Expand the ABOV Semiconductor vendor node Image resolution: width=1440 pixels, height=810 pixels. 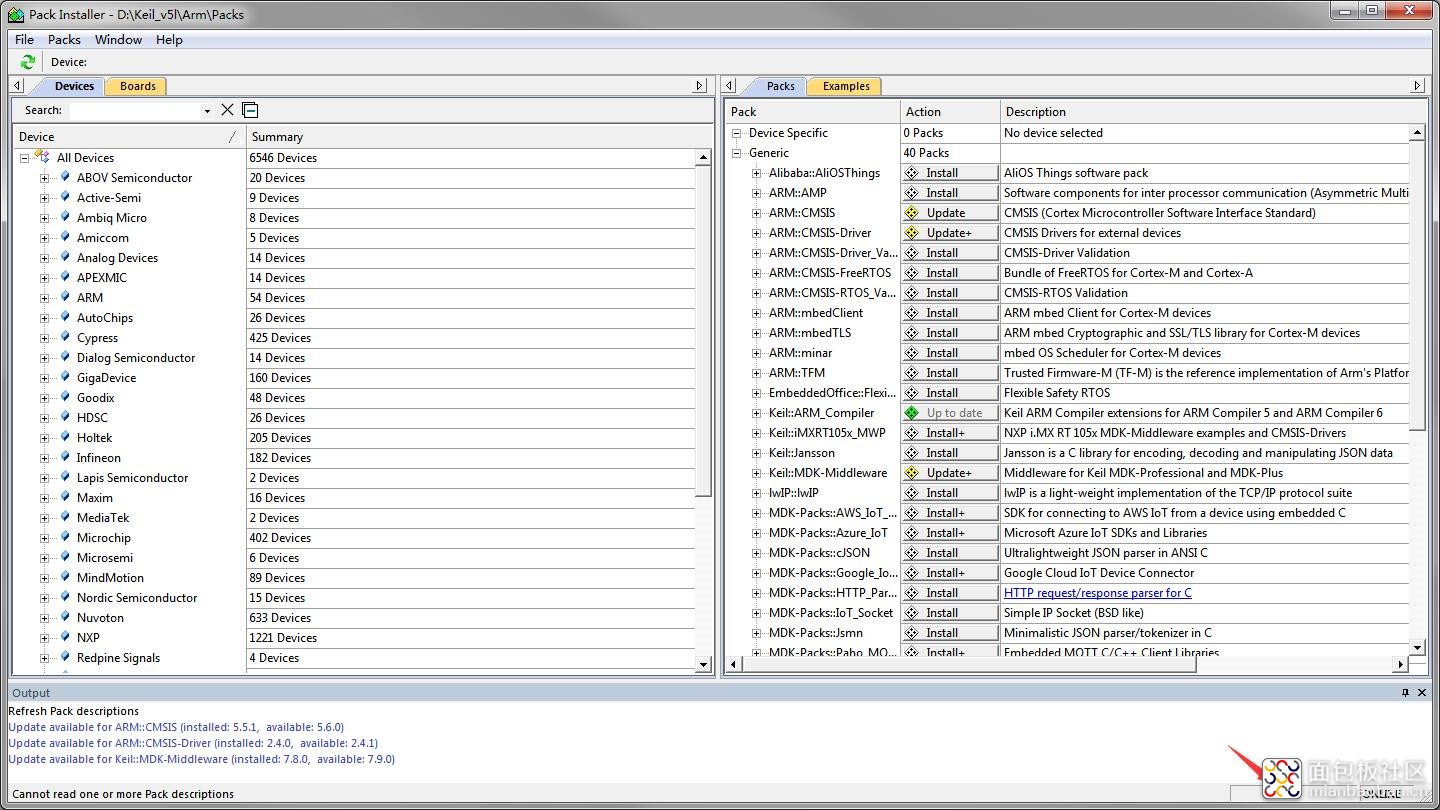[x=44, y=178]
